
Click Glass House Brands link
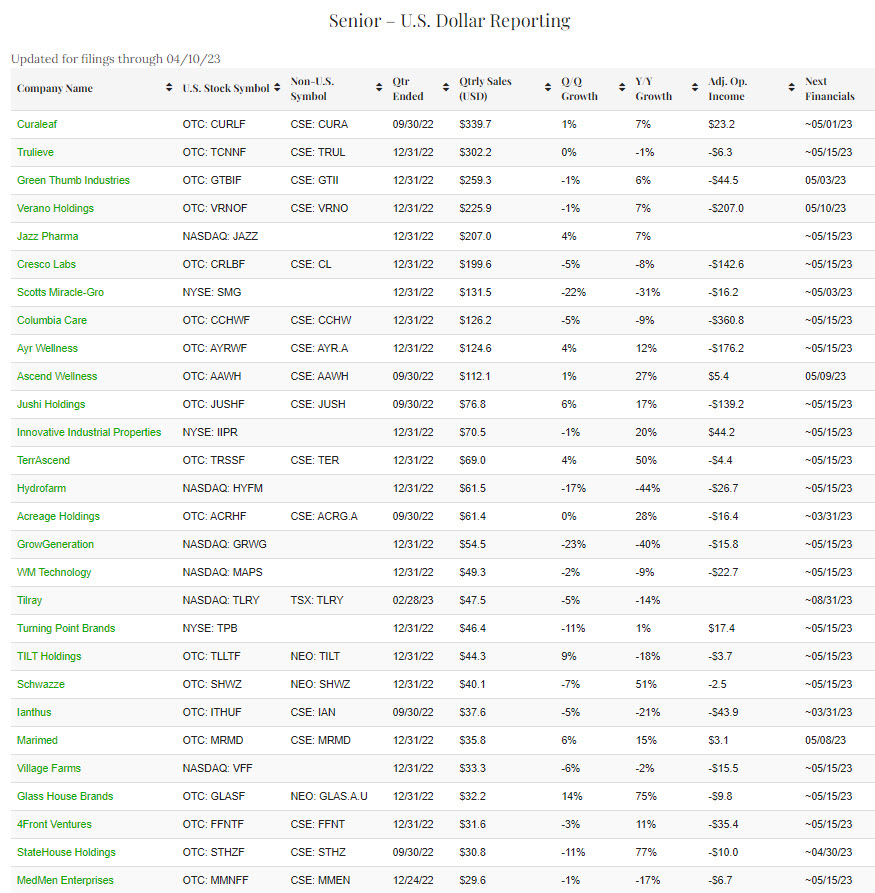[65, 796]
